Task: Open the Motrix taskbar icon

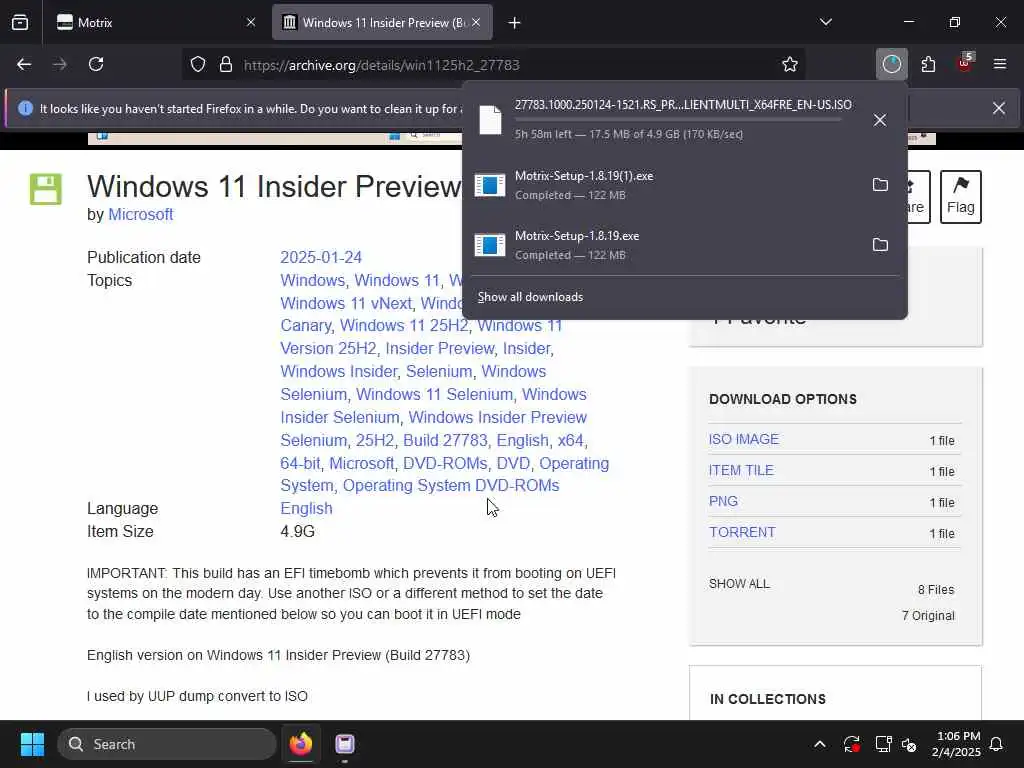Action: coord(345,744)
